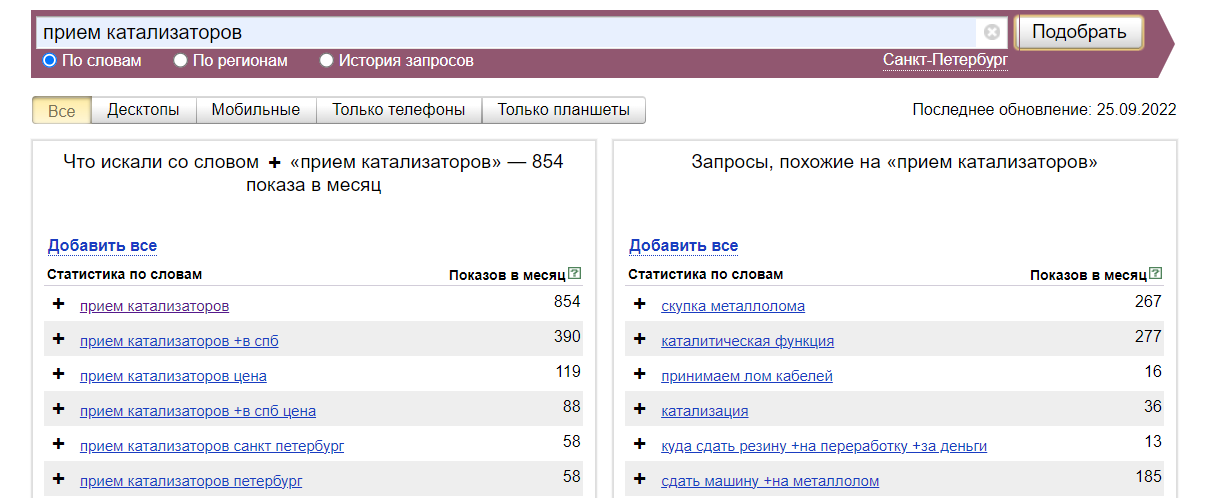Open query link 'прием катализаторов'
The height and width of the screenshot is (498, 1205).
pyautogui.click(x=154, y=306)
